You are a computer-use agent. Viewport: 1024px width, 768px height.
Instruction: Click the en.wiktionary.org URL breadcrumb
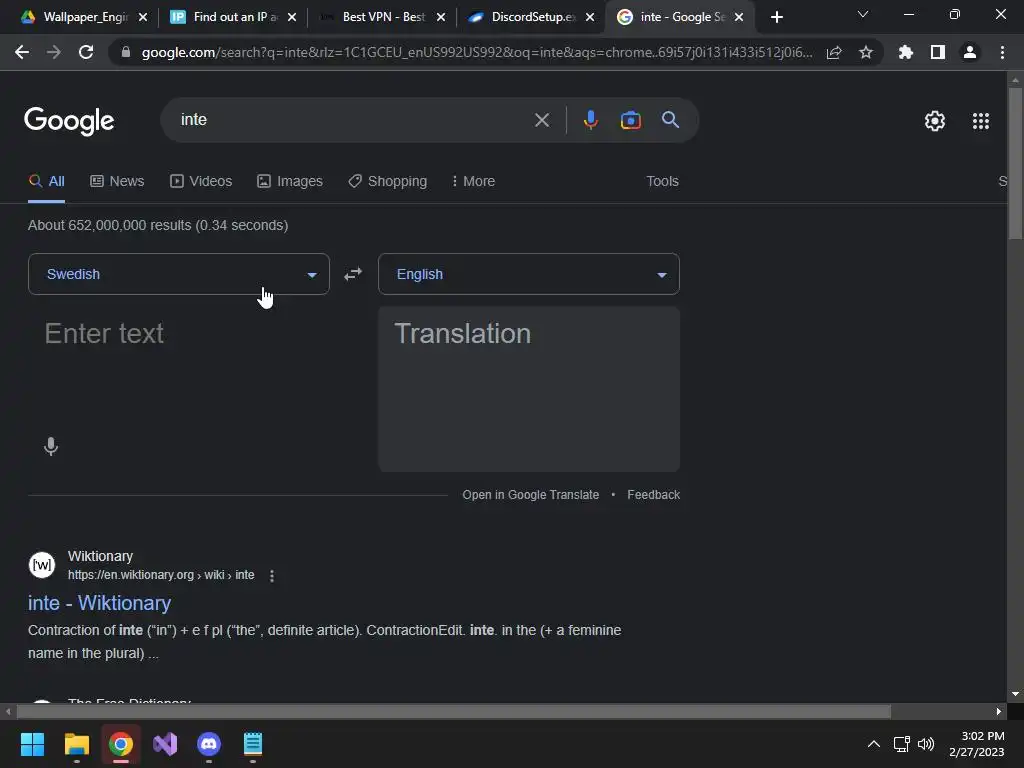coord(161,575)
